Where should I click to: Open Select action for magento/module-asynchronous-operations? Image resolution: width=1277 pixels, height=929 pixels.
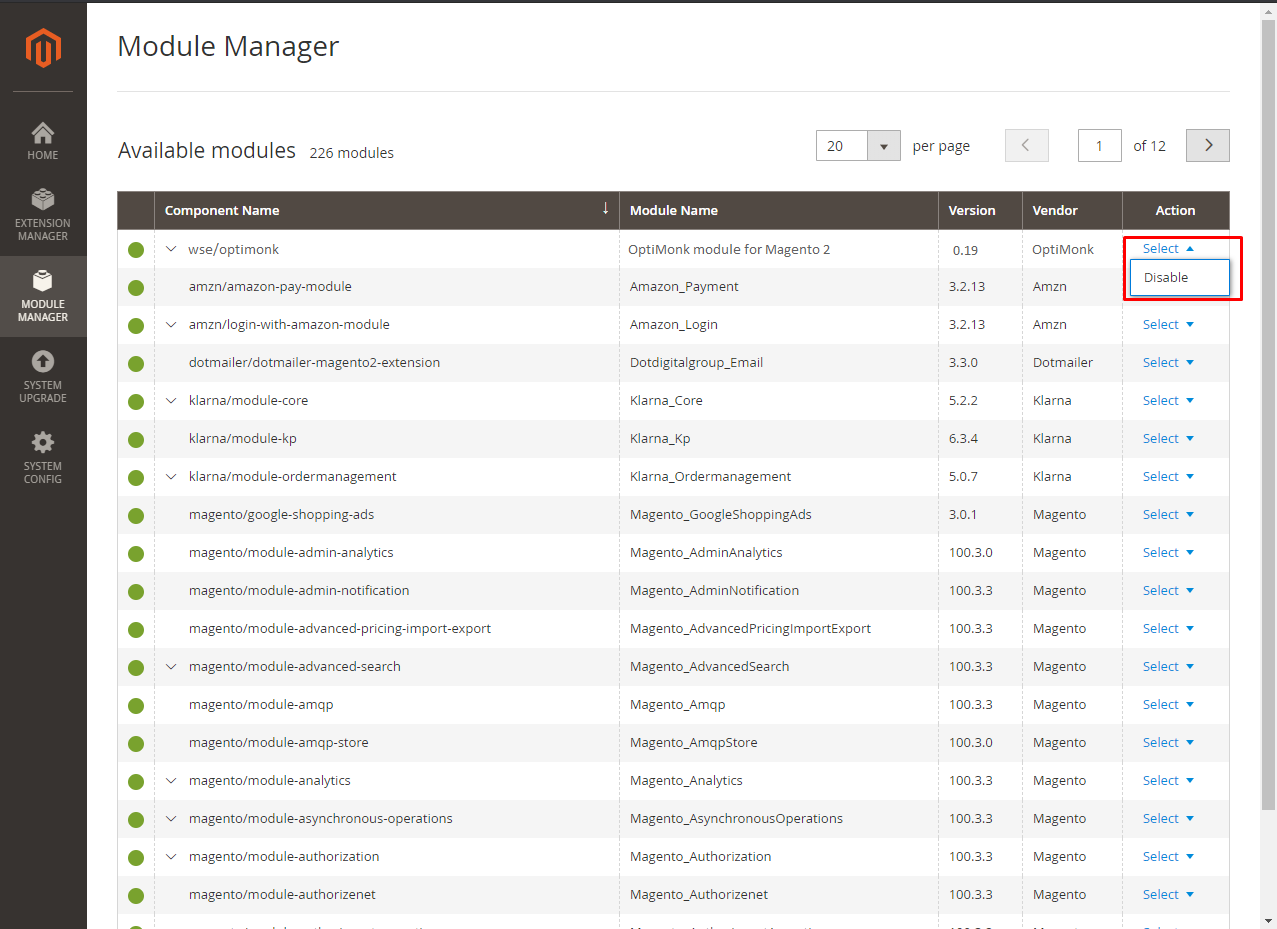click(1168, 818)
